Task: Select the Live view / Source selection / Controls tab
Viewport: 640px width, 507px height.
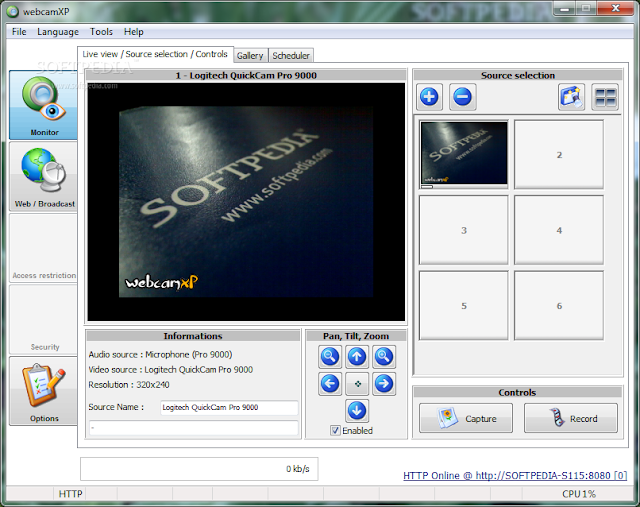Action: (x=155, y=54)
